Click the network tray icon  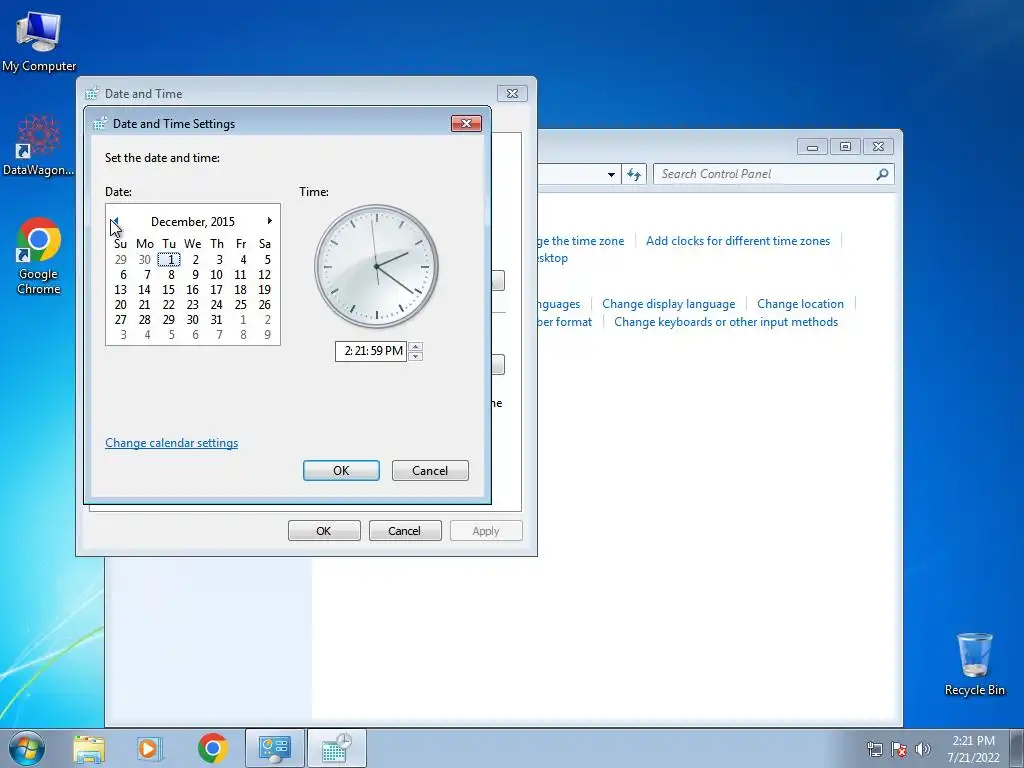point(874,749)
